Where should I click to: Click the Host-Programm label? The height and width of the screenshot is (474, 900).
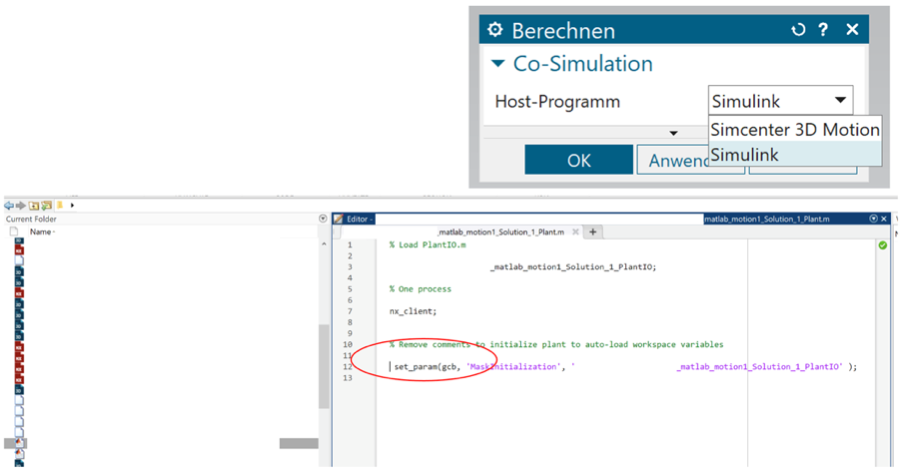coord(557,102)
